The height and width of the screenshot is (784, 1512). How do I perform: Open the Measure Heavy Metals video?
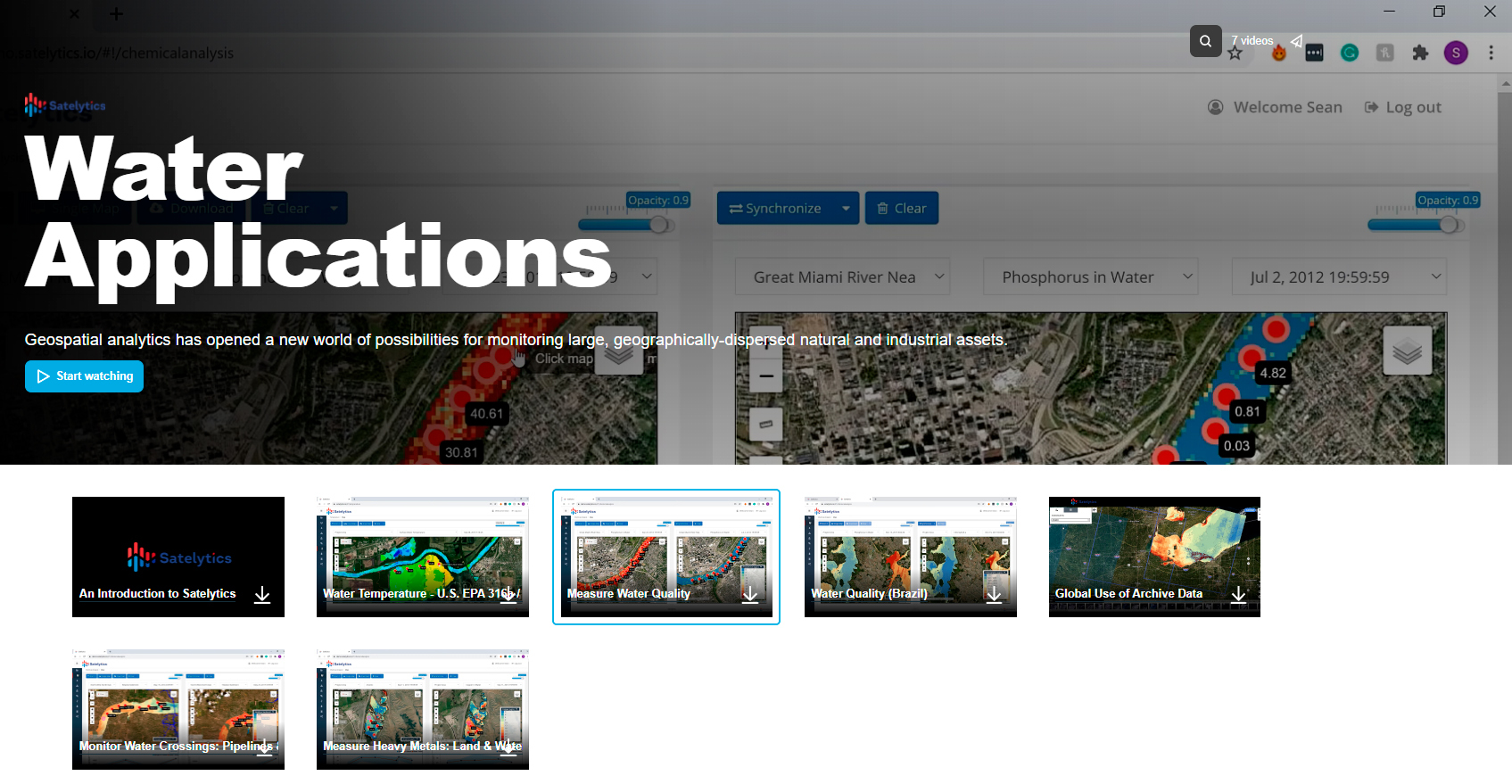coord(423,709)
